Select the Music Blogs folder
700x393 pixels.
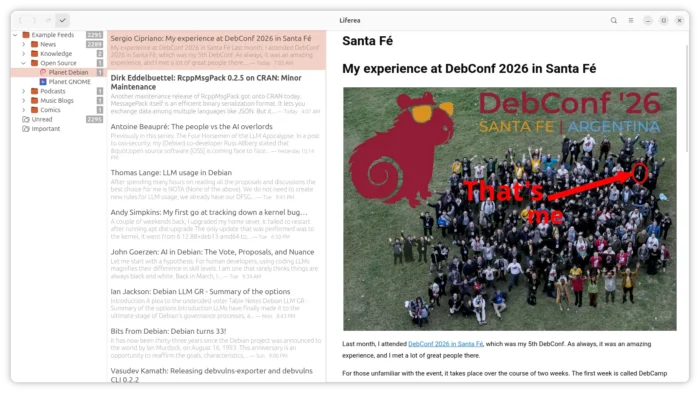coord(58,100)
